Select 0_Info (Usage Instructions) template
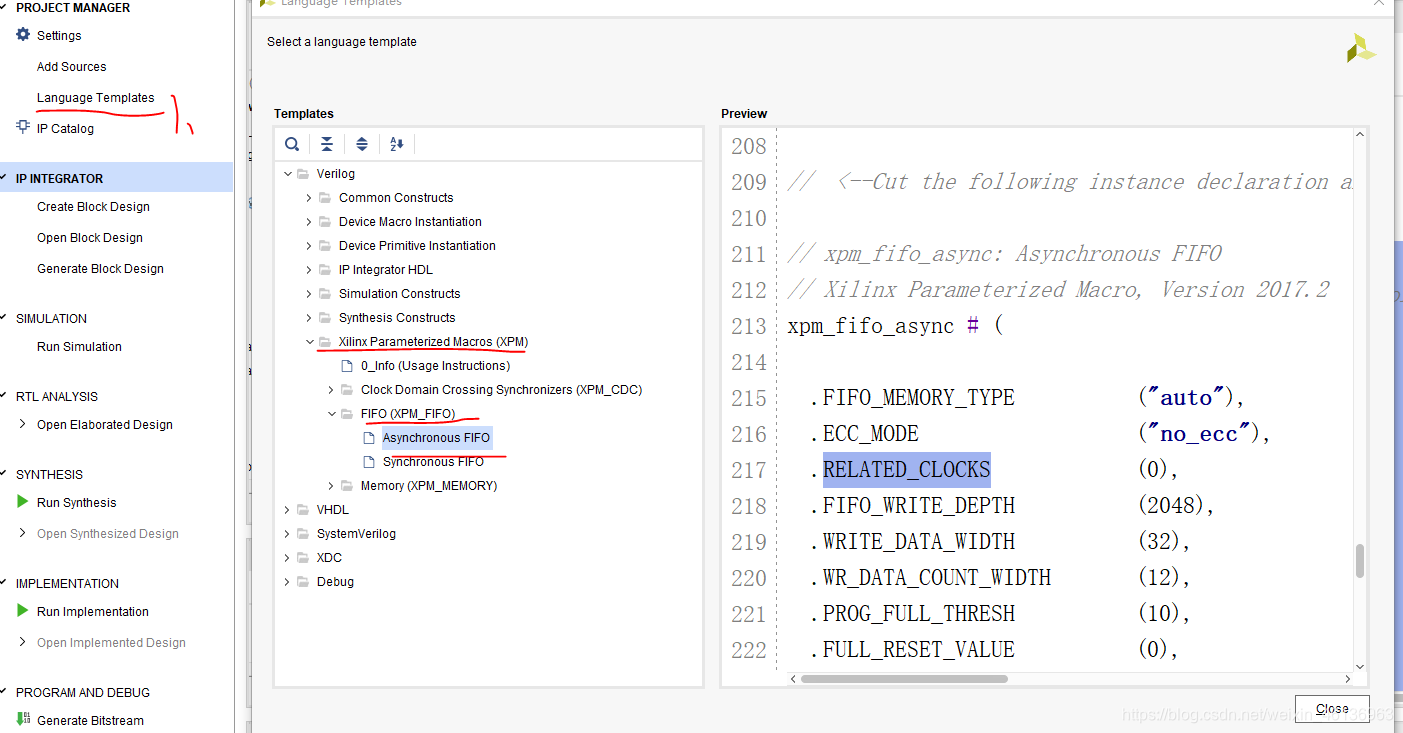 [435, 366]
